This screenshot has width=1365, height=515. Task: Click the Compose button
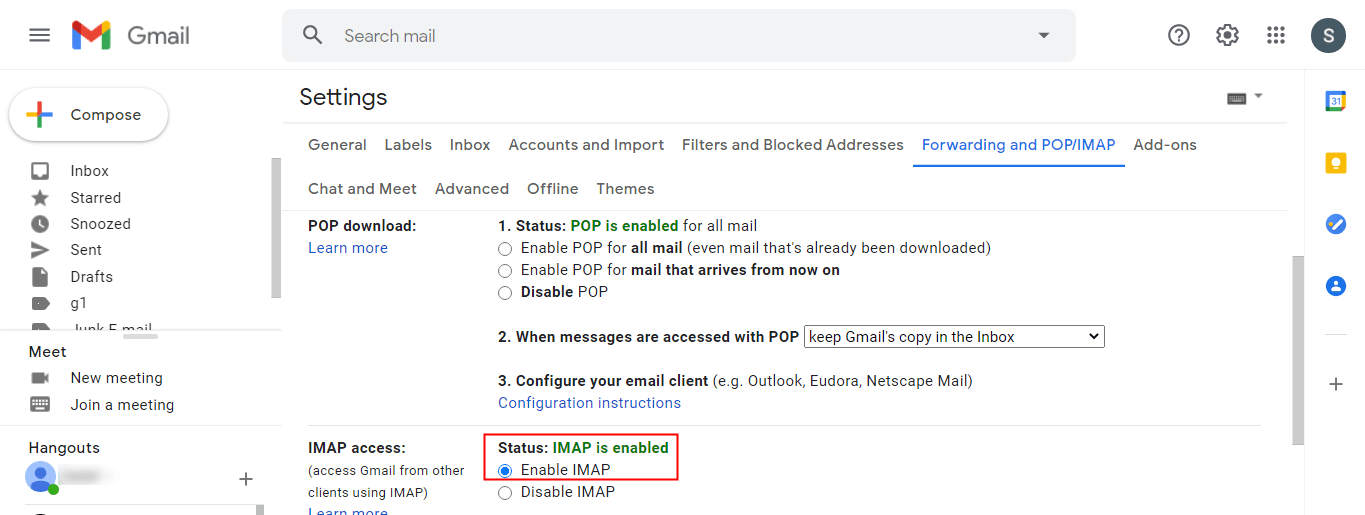89,115
